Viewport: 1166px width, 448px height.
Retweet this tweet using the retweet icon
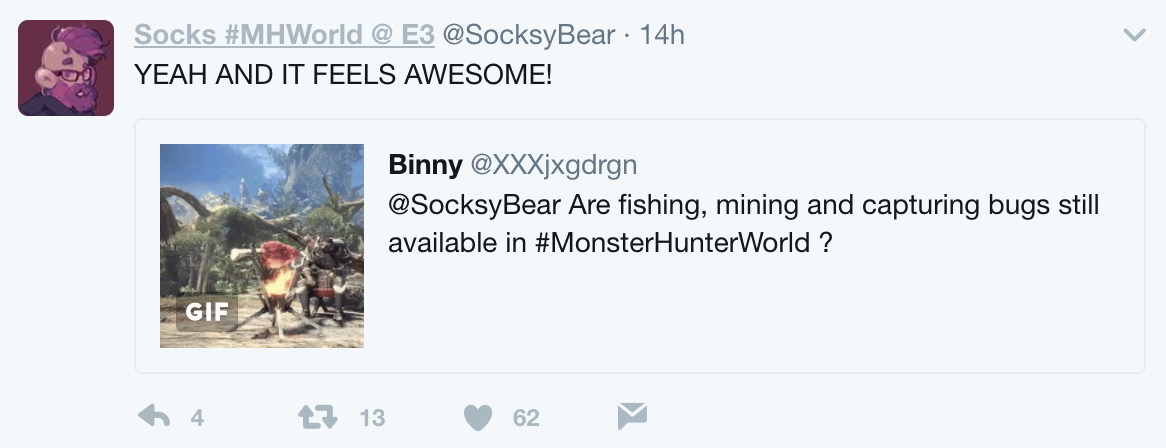(316, 417)
